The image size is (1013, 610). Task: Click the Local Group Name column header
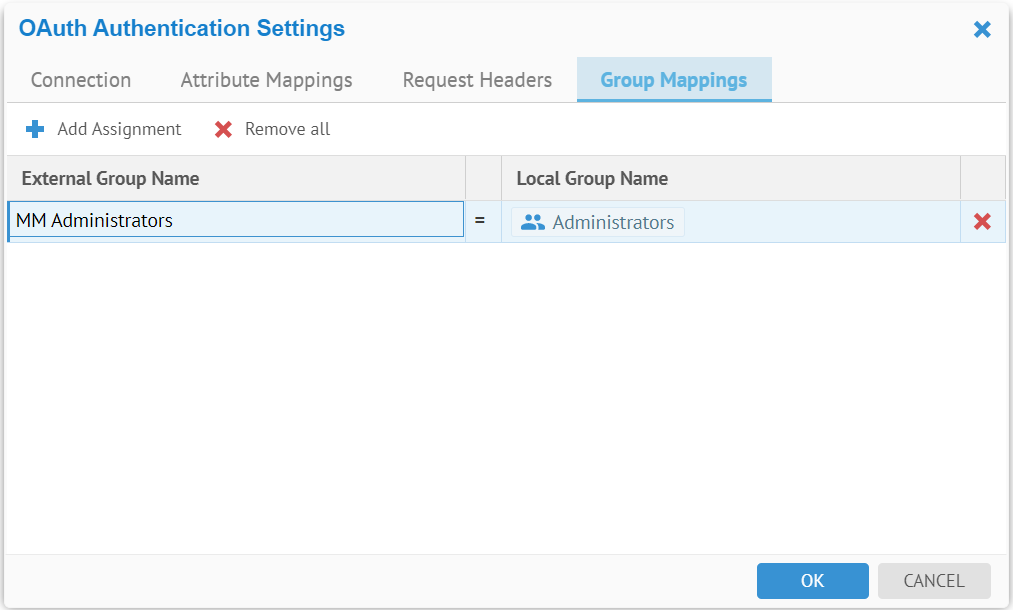coord(592,179)
